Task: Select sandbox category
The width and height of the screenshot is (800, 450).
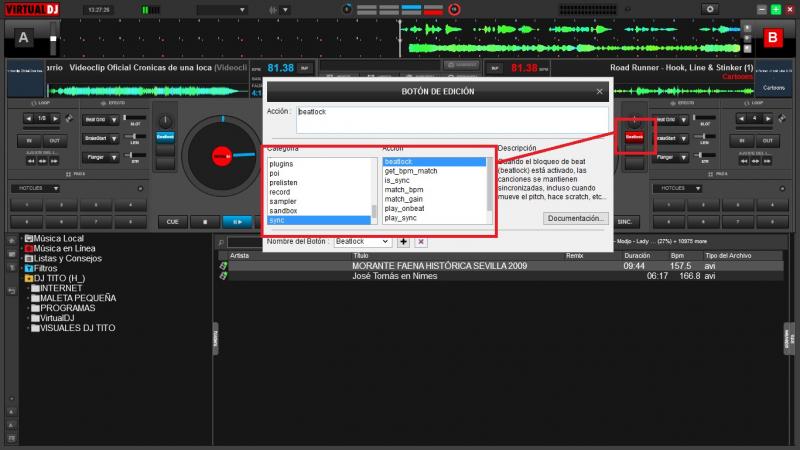Action: coord(283,211)
